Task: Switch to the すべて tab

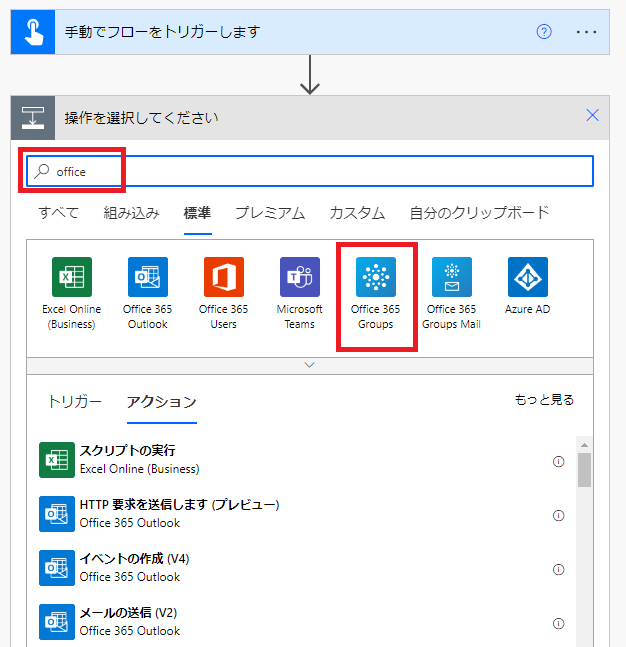Action: click(58, 212)
